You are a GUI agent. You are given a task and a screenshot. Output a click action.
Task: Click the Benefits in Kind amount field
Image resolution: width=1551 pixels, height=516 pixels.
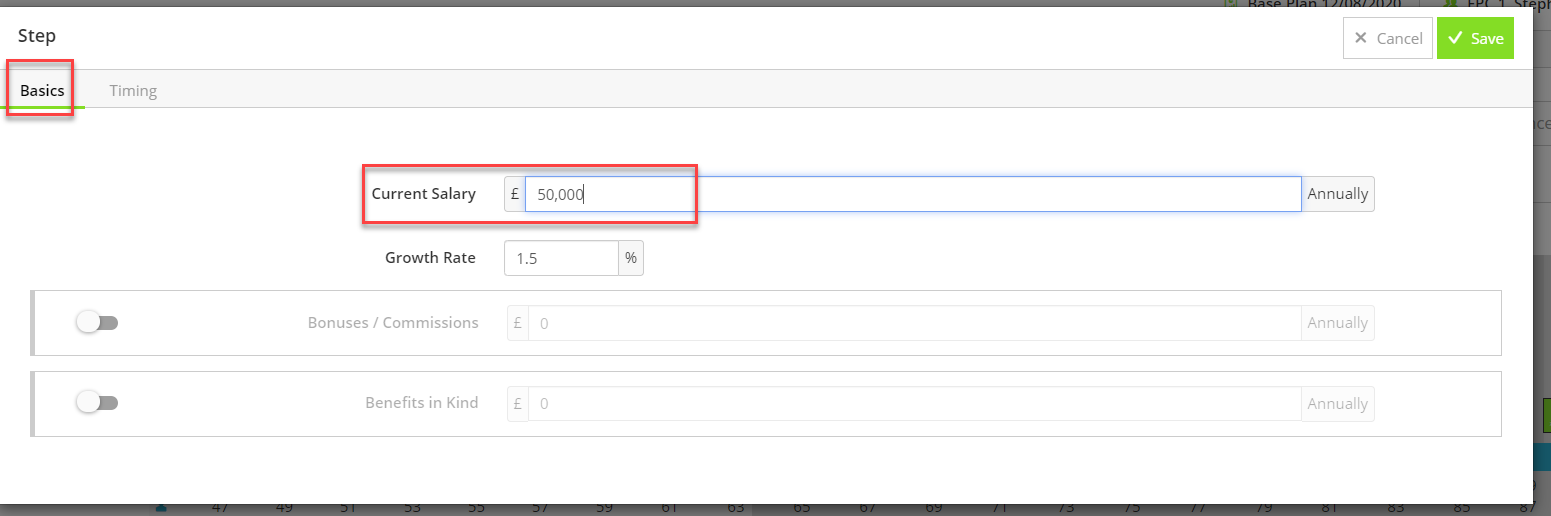click(915, 404)
